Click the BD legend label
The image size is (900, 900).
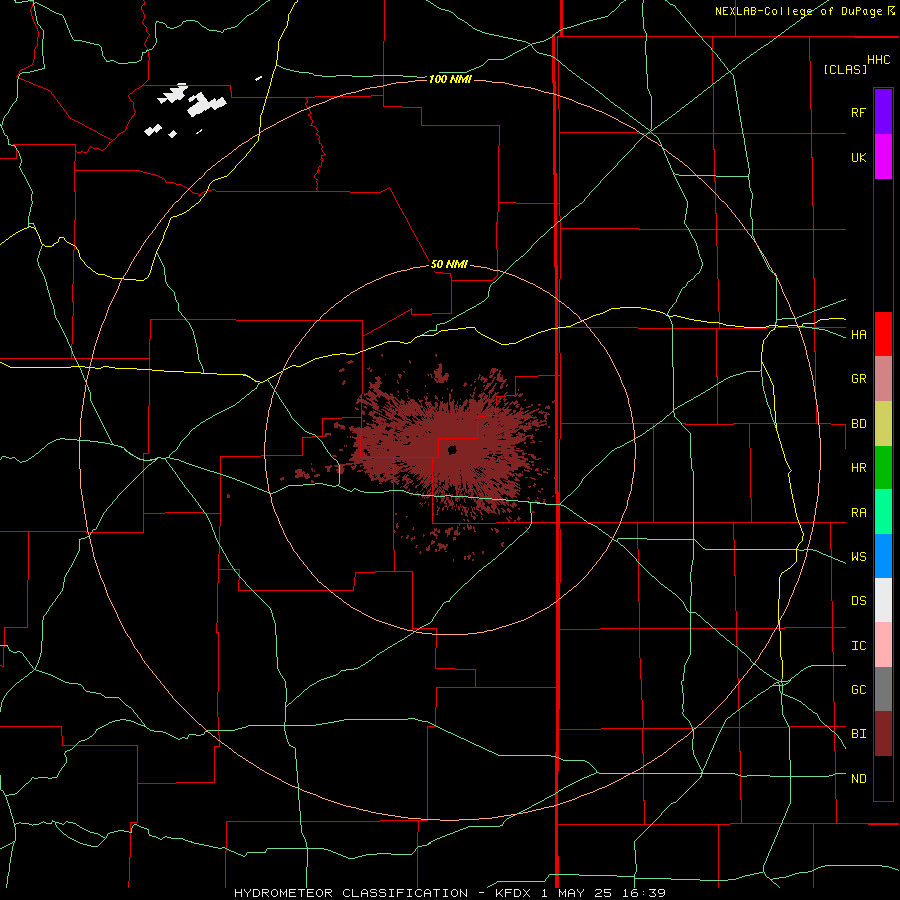pyautogui.click(x=858, y=424)
